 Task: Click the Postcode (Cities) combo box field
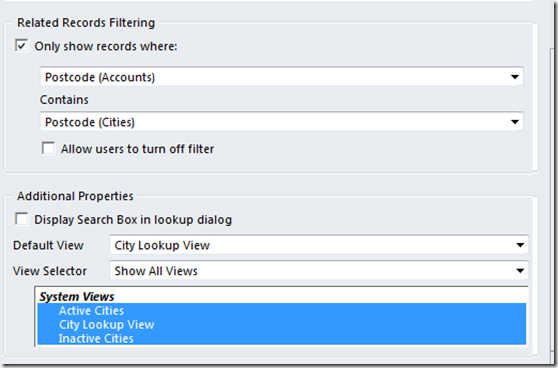[281, 122]
